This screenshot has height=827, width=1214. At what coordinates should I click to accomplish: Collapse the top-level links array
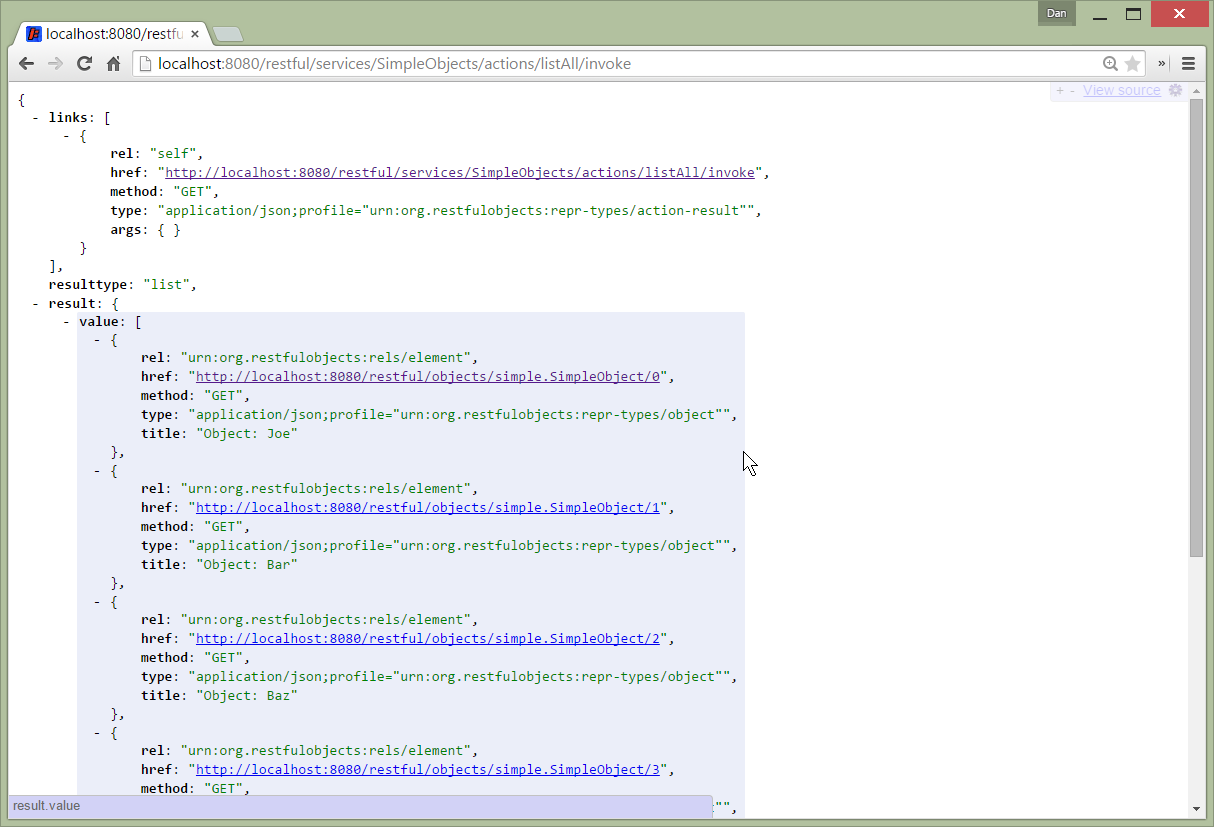pos(36,118)
